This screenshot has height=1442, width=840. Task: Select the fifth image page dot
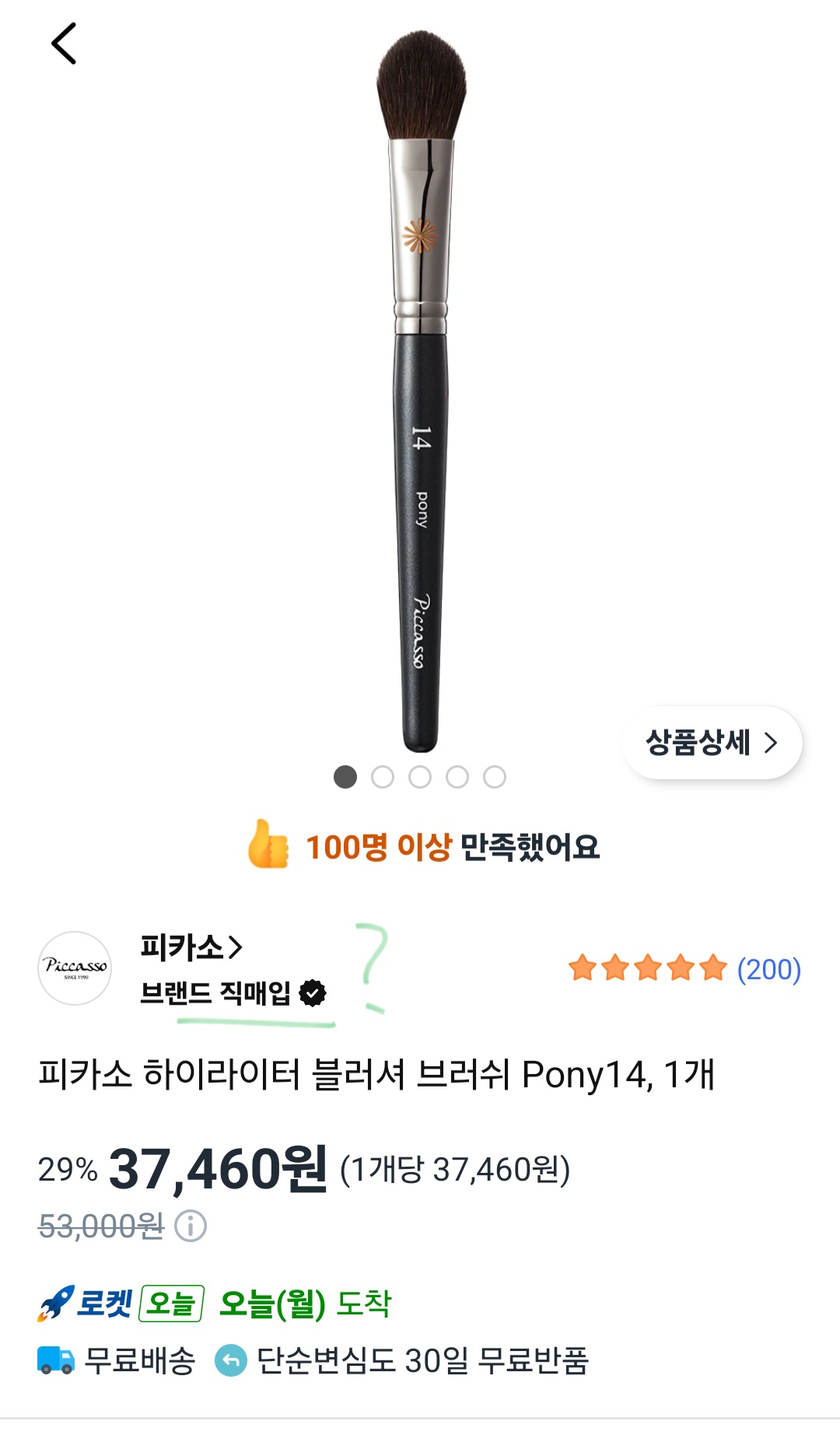pos(495,777)
